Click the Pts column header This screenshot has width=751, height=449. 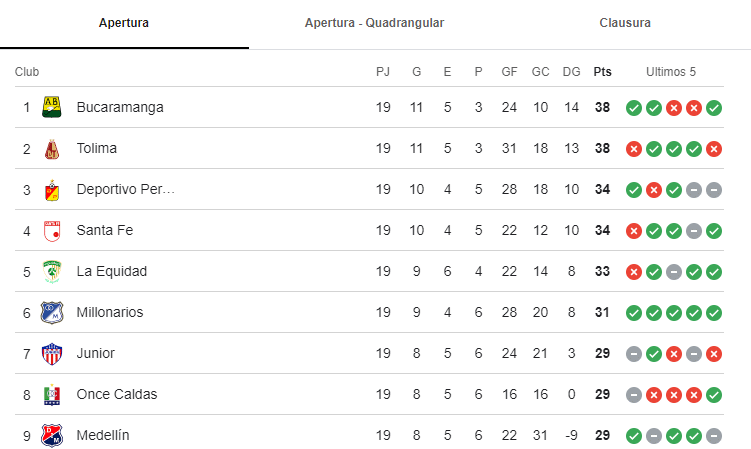point(603,72)
